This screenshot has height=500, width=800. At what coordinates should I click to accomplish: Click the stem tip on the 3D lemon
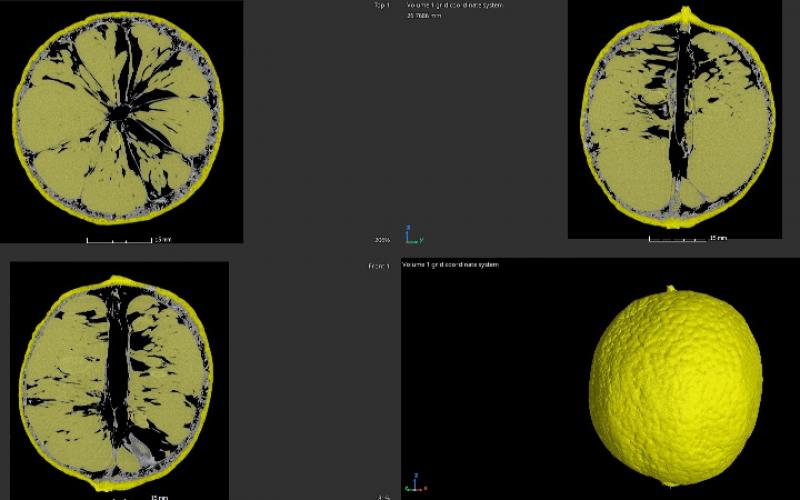click(x=672, y=289)
